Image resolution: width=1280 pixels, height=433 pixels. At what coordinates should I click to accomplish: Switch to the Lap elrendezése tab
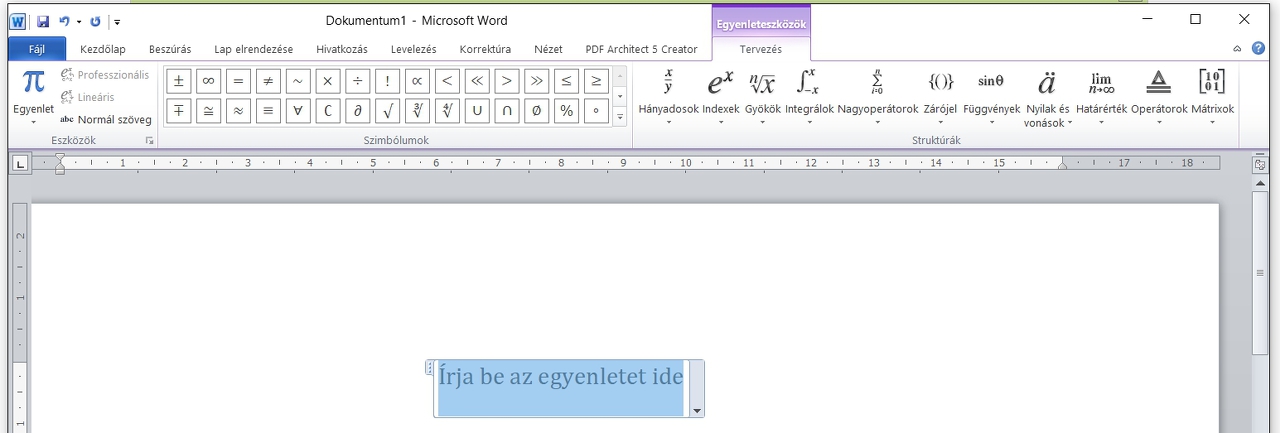click(x=253, y=49)
